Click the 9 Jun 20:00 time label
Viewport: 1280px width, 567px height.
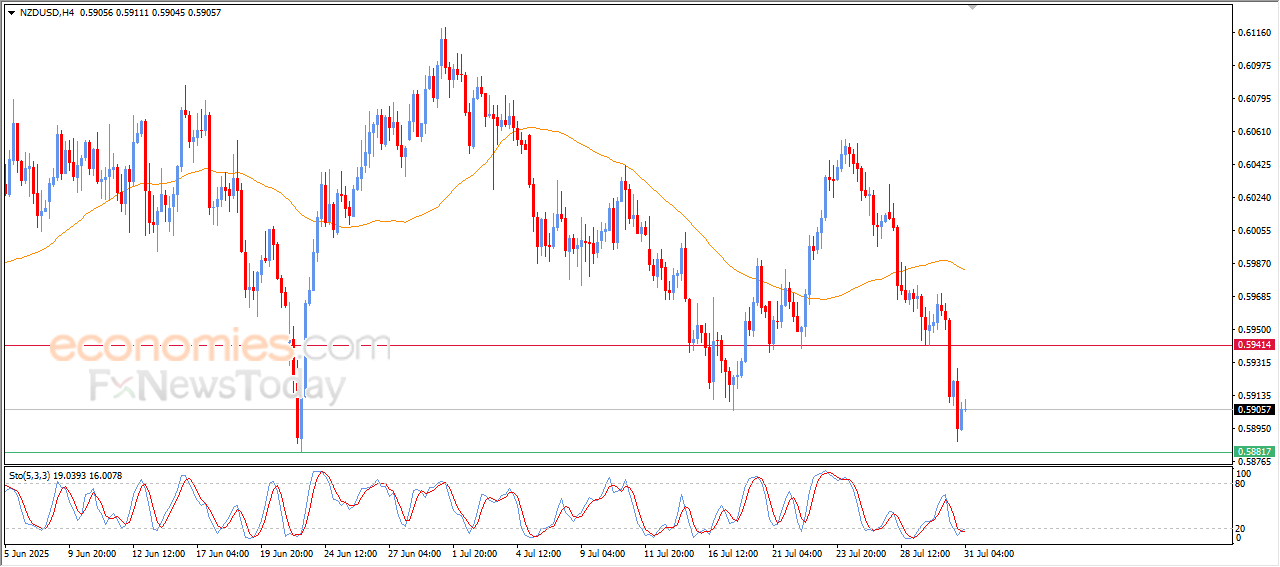(93, 553)
